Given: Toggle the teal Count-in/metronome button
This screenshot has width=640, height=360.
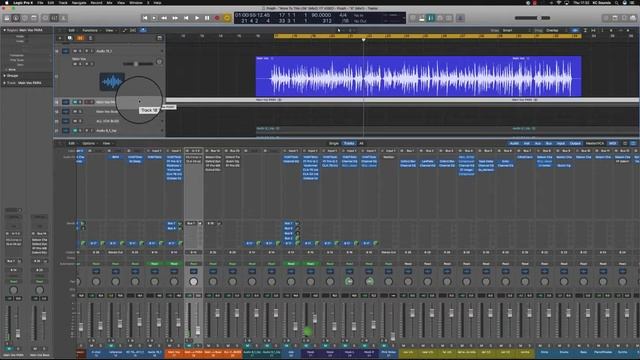Looking at the screenshot, I should 431,18.
